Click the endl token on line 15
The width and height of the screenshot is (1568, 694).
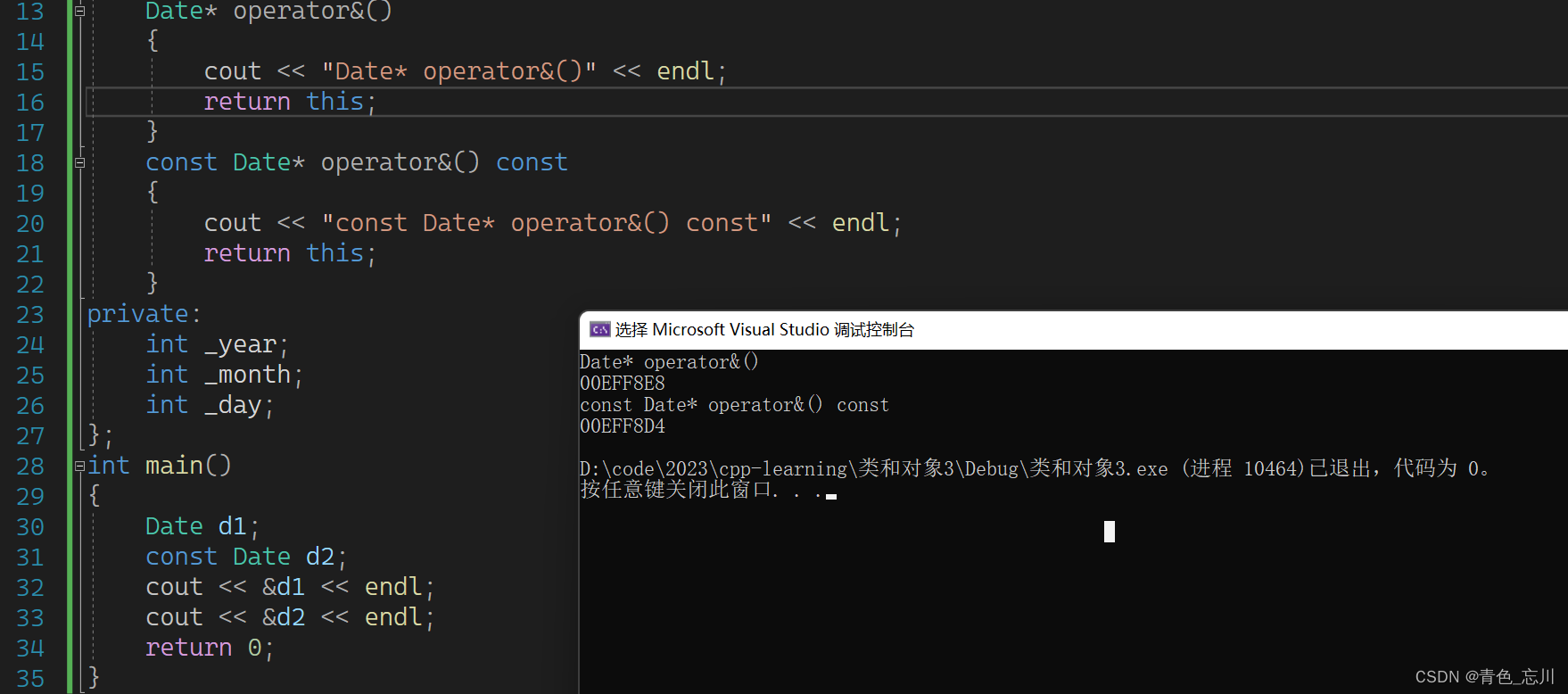(x=685, y=71)
